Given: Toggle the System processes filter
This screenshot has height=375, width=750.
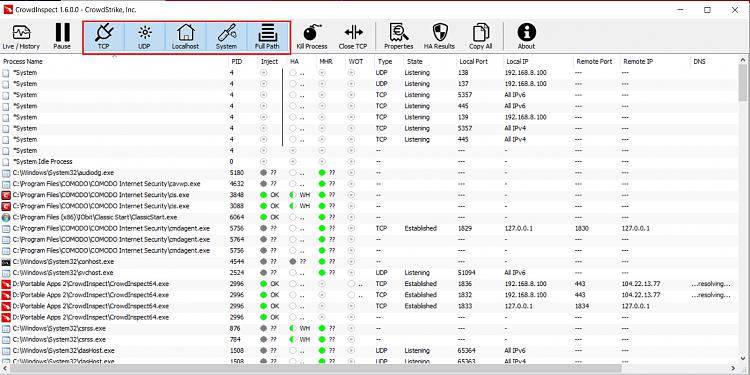Looking at the screenshot, I should [x=226, y=37].
